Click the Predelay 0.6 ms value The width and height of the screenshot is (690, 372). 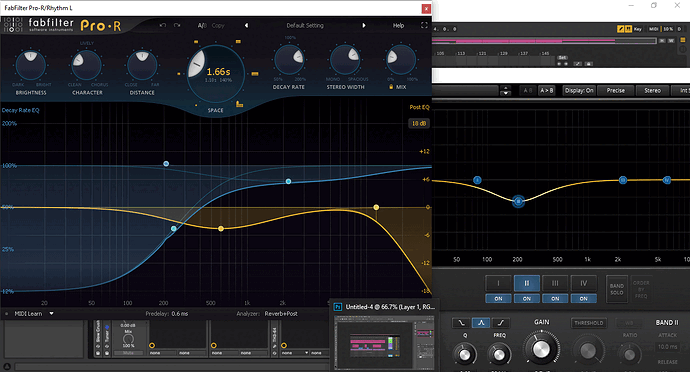180,313
